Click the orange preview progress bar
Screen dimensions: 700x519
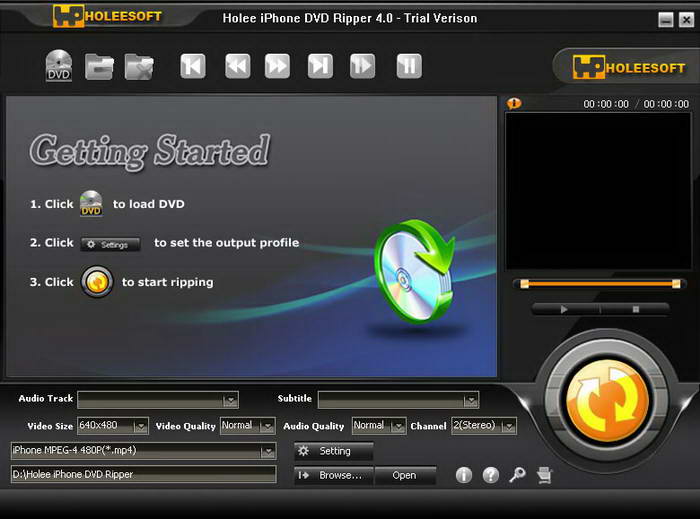click(600, 284)
